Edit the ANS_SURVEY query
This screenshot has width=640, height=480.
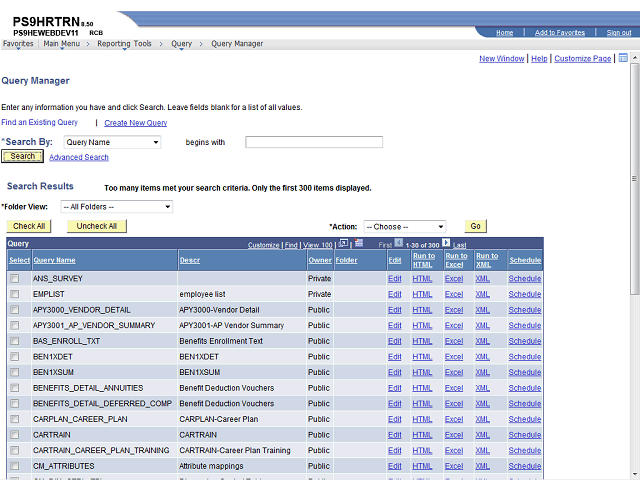pos(394,279)
